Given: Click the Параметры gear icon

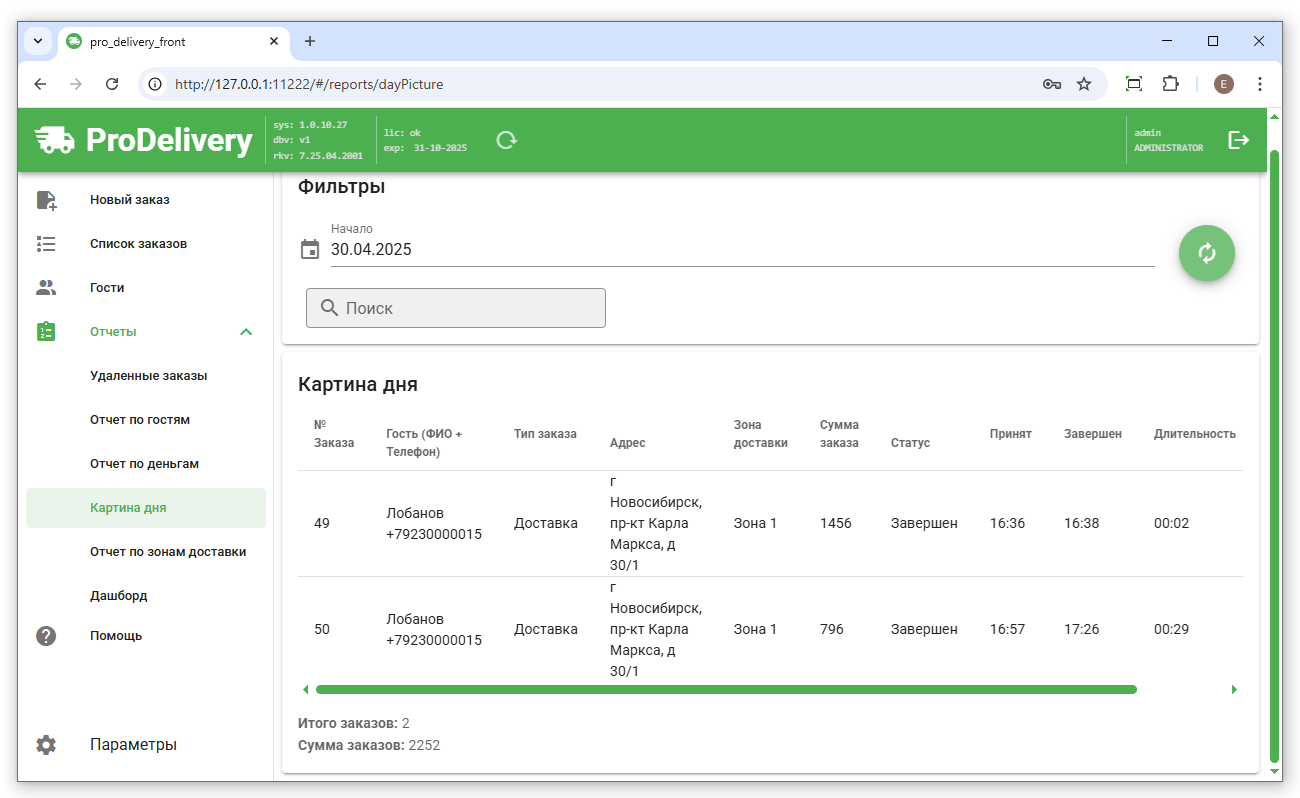Looking at the screenshot, I should 46,745.
